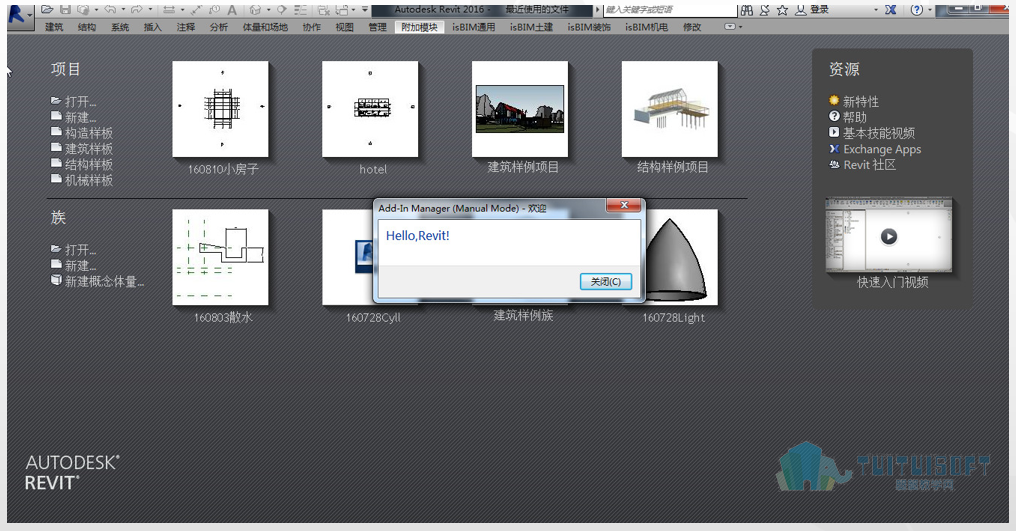
Task: Click the Undo arrow icon
Action: point(110,10)
